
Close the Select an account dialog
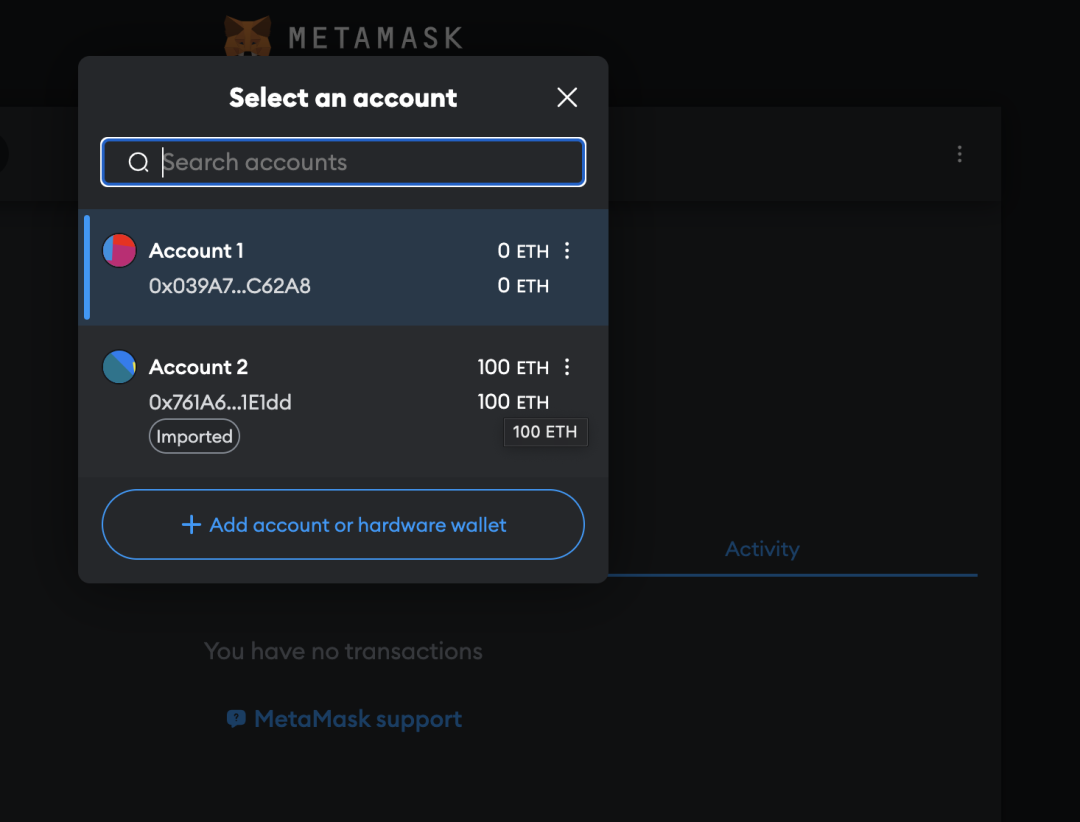[x=567, y=97]
